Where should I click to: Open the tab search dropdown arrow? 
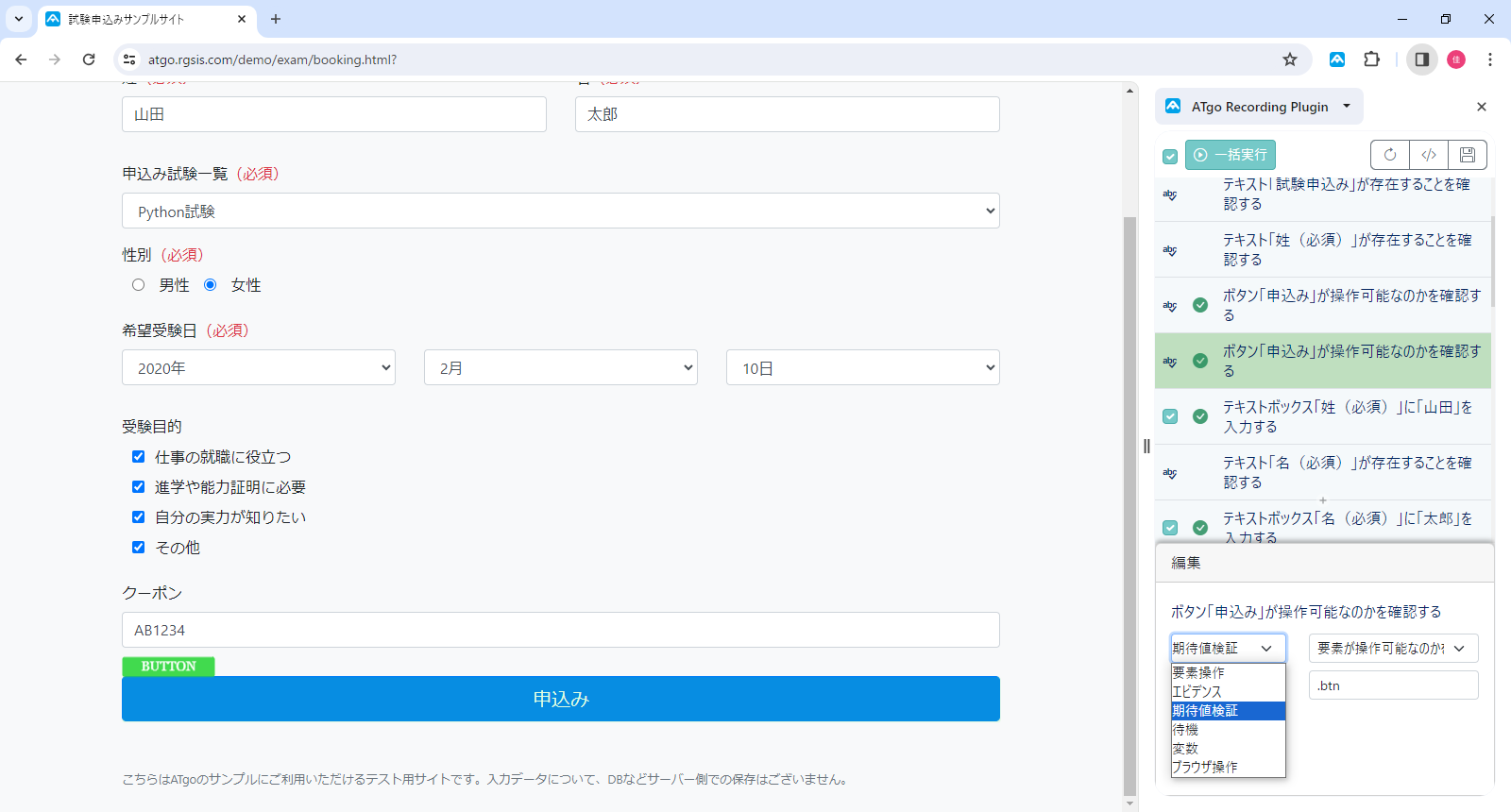(x=18, y=19)
